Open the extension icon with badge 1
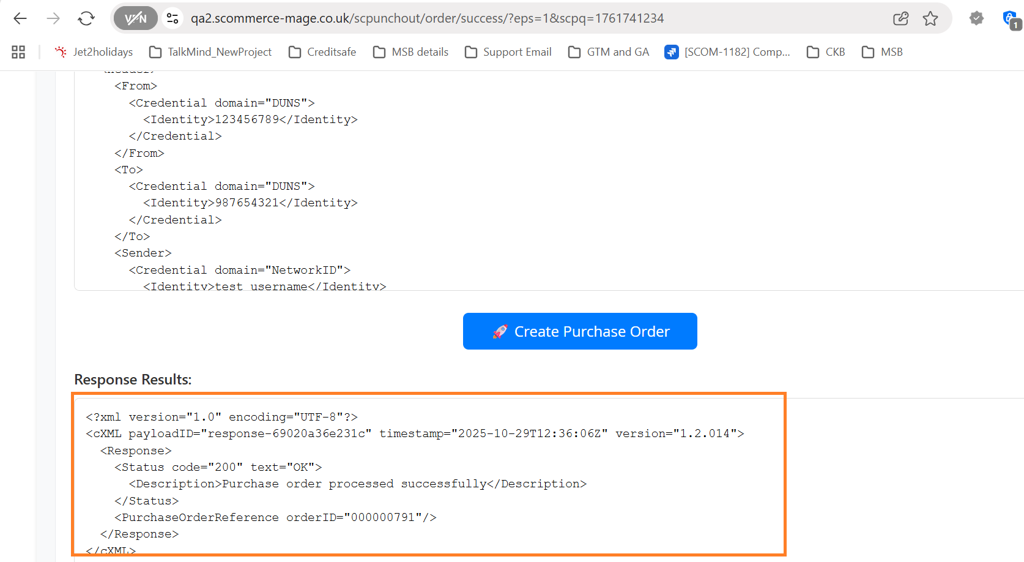 pos(1010,18)
